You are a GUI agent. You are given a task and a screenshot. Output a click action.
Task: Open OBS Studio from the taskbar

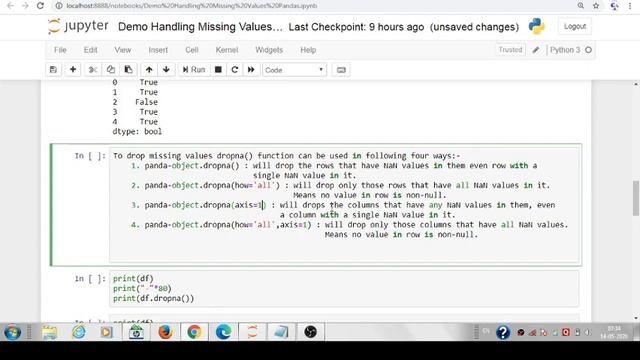310,332
